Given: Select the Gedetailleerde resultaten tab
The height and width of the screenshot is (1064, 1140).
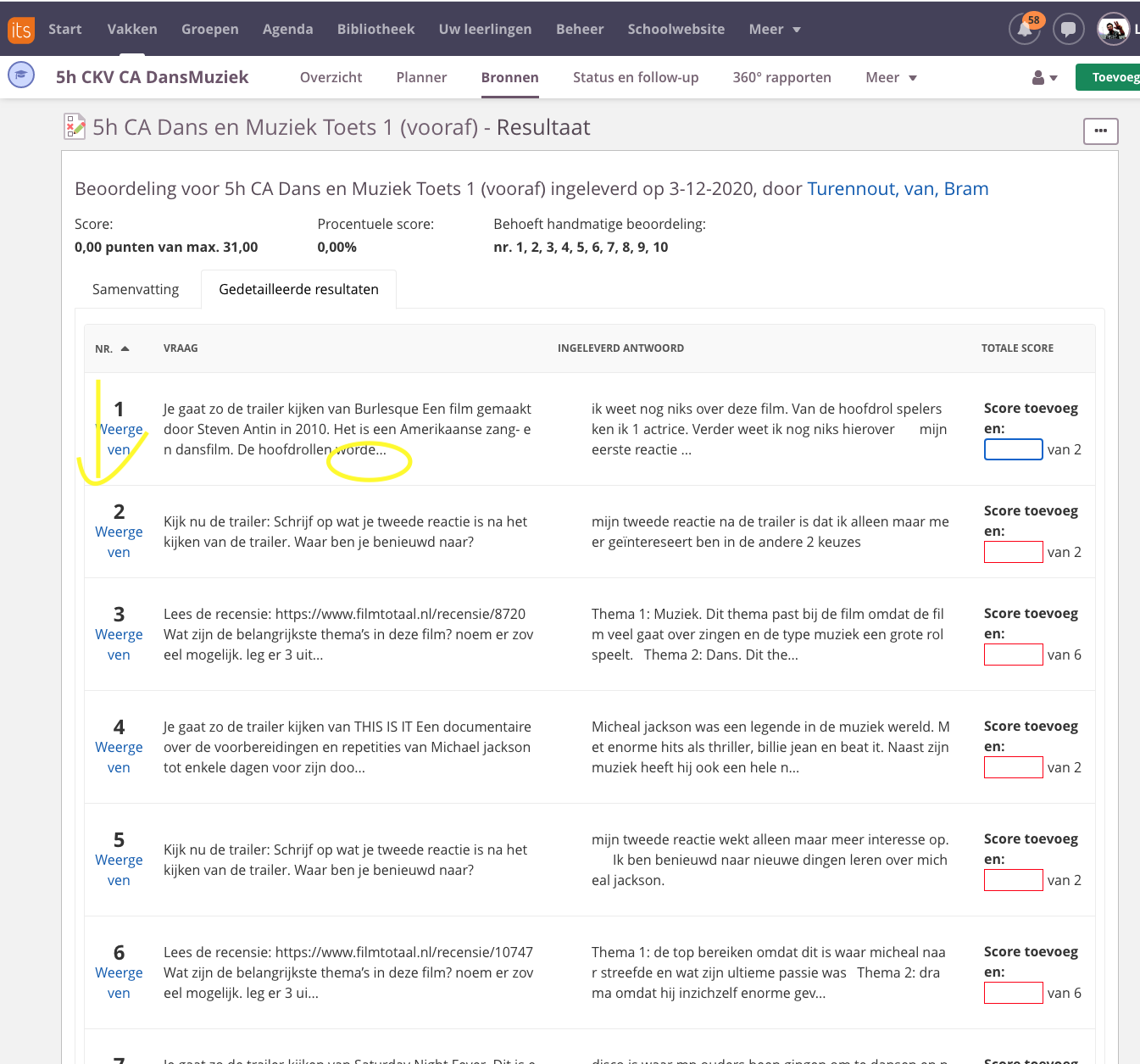Looking at the screenshot, I should (x=298, y=290).
